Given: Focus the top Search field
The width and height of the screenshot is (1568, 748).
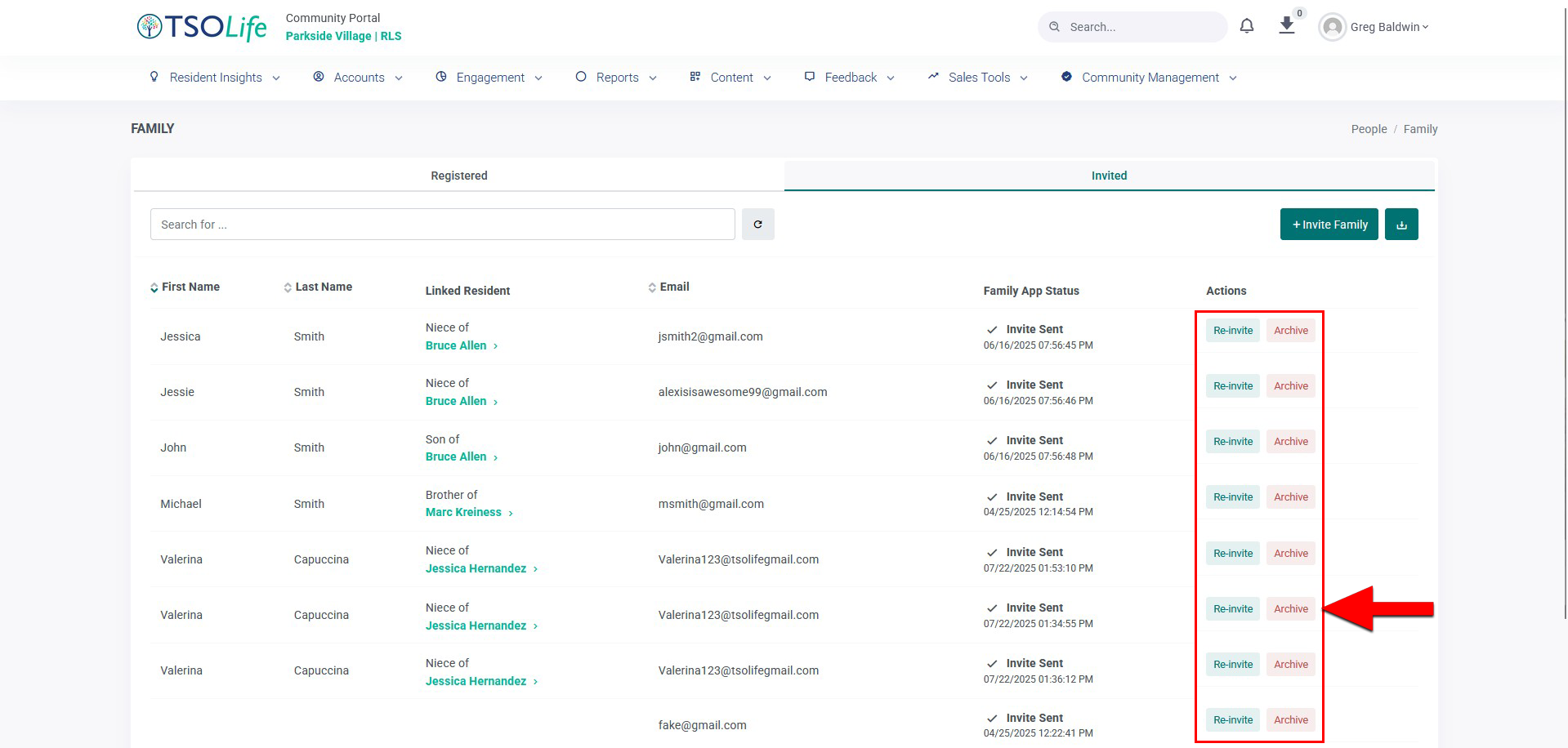Looking at the screenshot, I should click(1132, 27).
